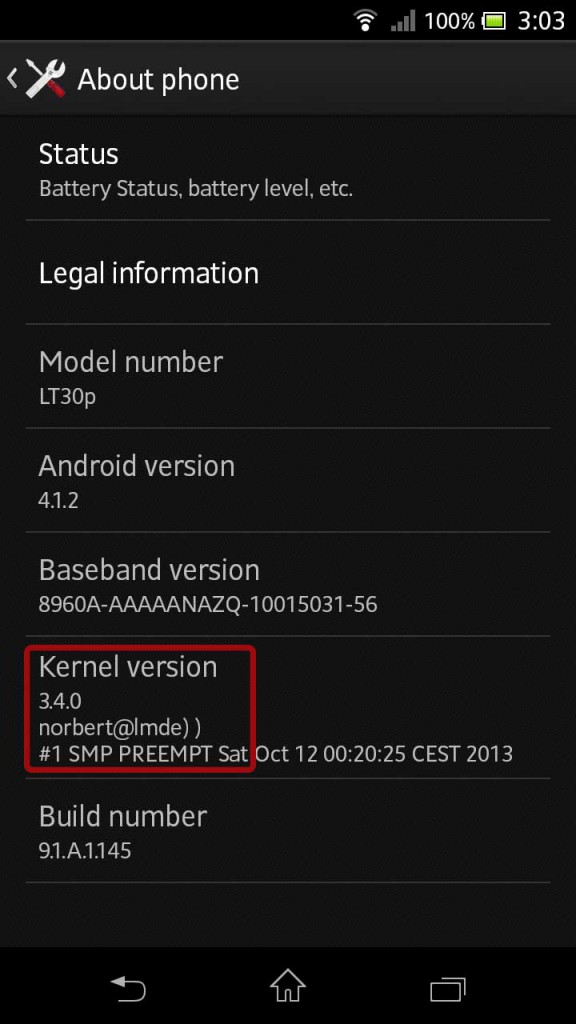The width and height of the screenshot is (576, 1024).
Task: Tap the About phone title
Action: click(158, 80)
